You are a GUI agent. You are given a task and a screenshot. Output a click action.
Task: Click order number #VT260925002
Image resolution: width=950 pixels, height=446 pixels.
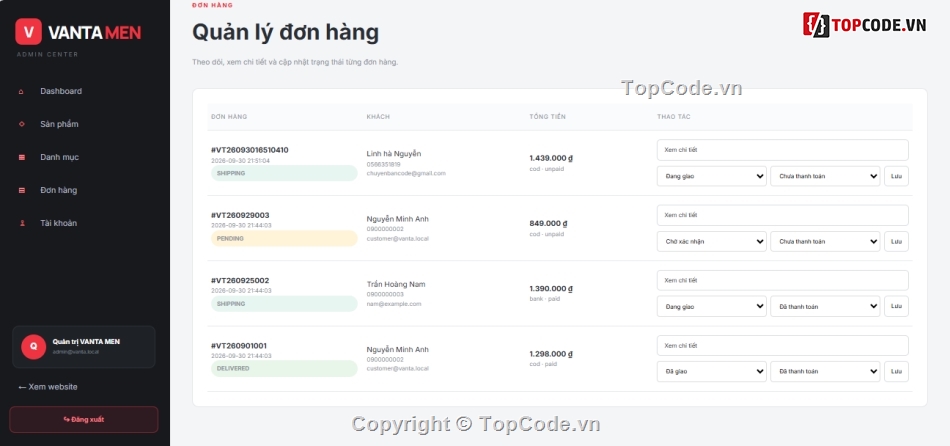coord(240,281)
